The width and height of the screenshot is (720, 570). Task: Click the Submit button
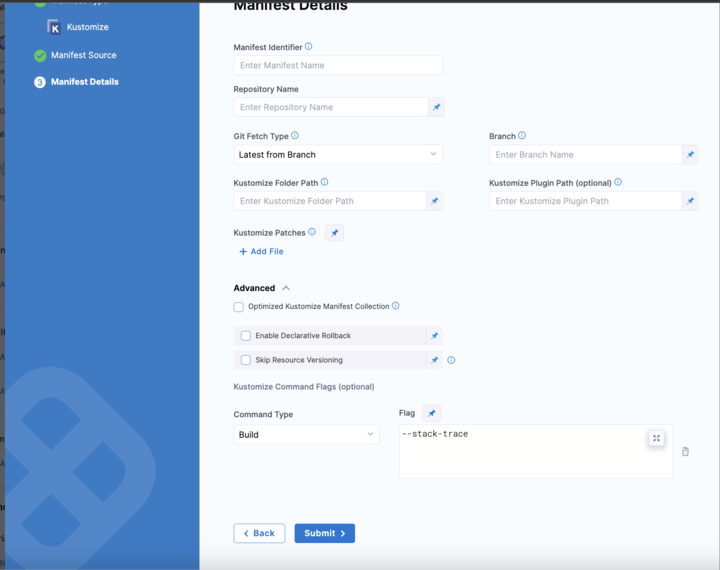tap(324, 533)
